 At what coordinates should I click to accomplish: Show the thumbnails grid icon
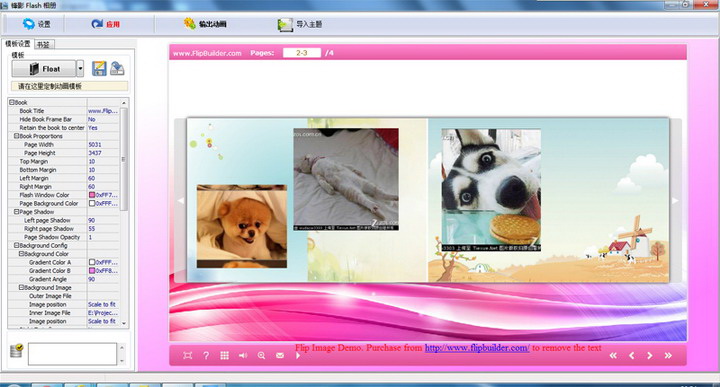point(225,355)
